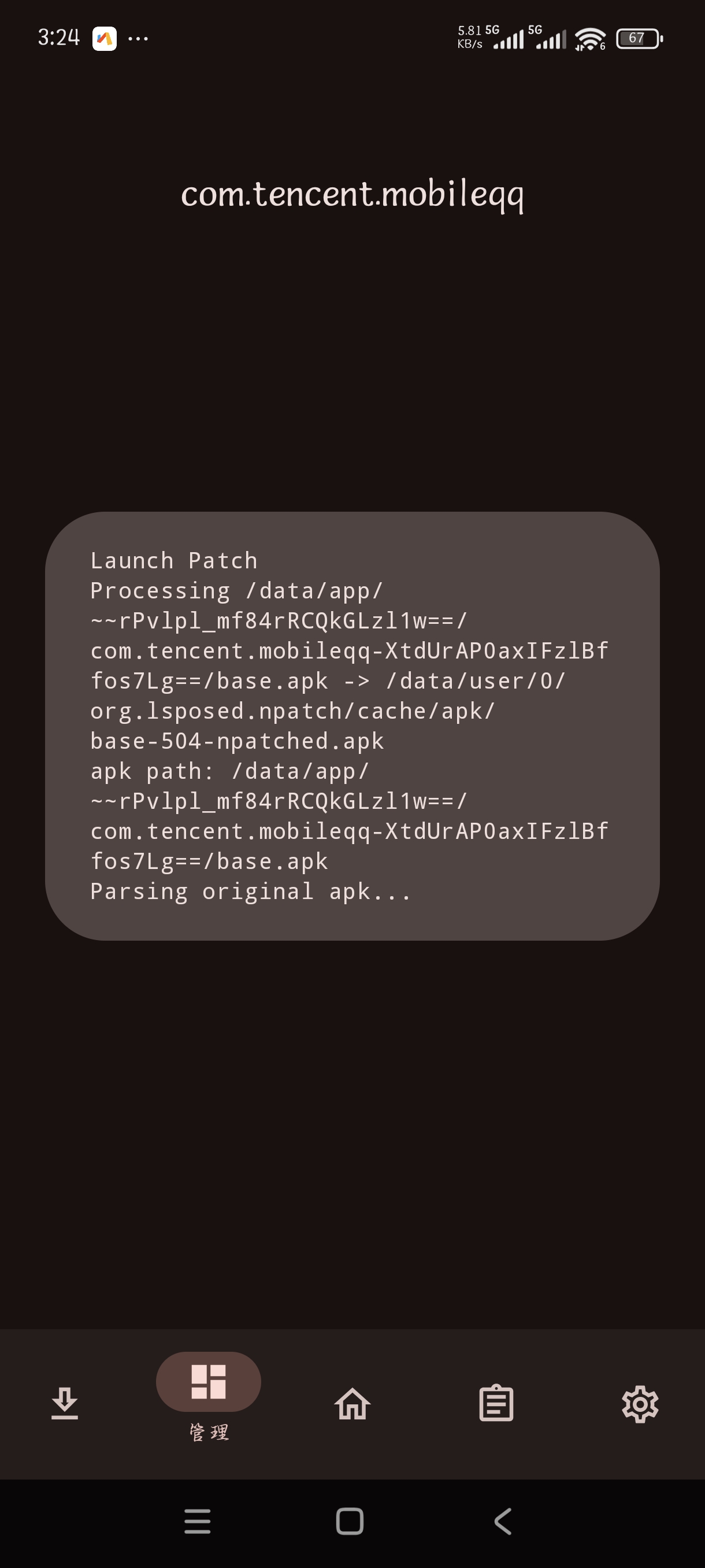Click the patch log output card
The image size is (705, 1568).
(x=352, y=726)
